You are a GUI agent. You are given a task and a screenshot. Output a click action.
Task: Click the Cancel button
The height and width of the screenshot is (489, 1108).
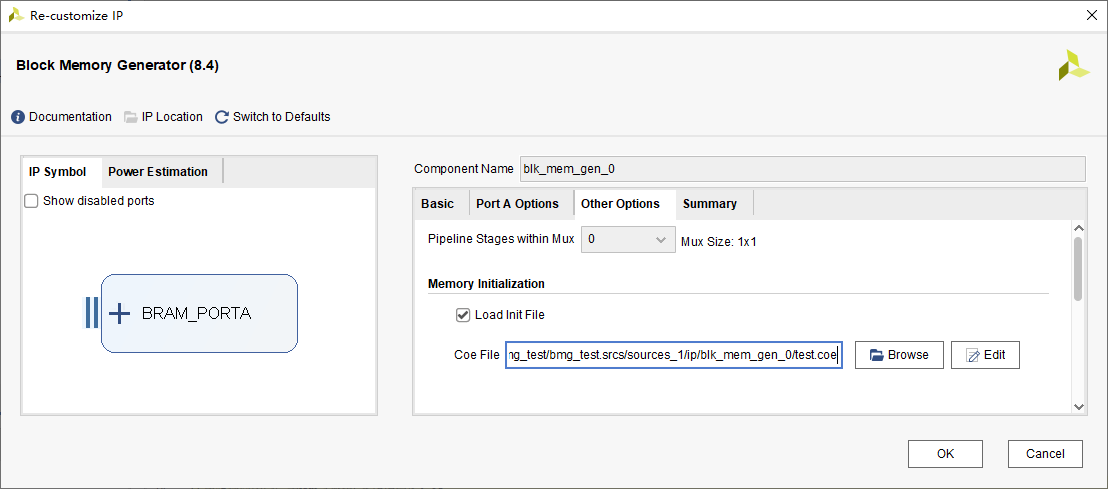click(x=1045, y=454)
